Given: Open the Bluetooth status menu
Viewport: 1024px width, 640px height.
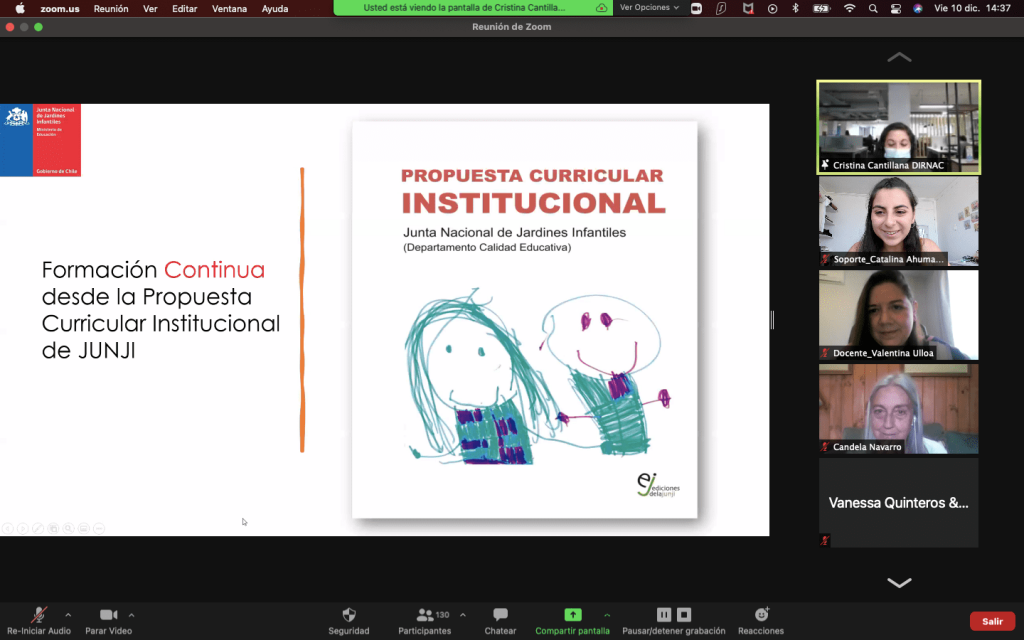Looking at the screenshot, I should (795, 8).
